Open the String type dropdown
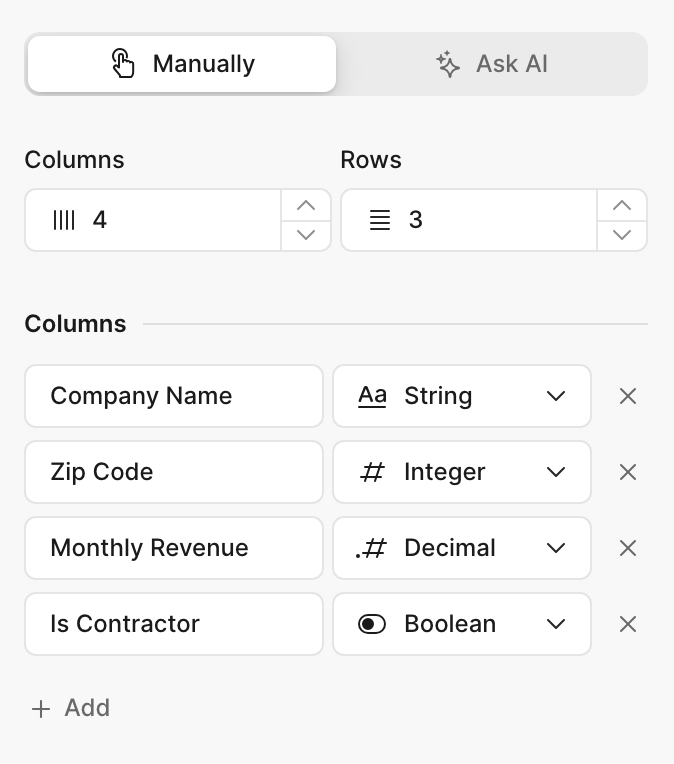This screenshot has width=674, height=764. tap(462, 396)
